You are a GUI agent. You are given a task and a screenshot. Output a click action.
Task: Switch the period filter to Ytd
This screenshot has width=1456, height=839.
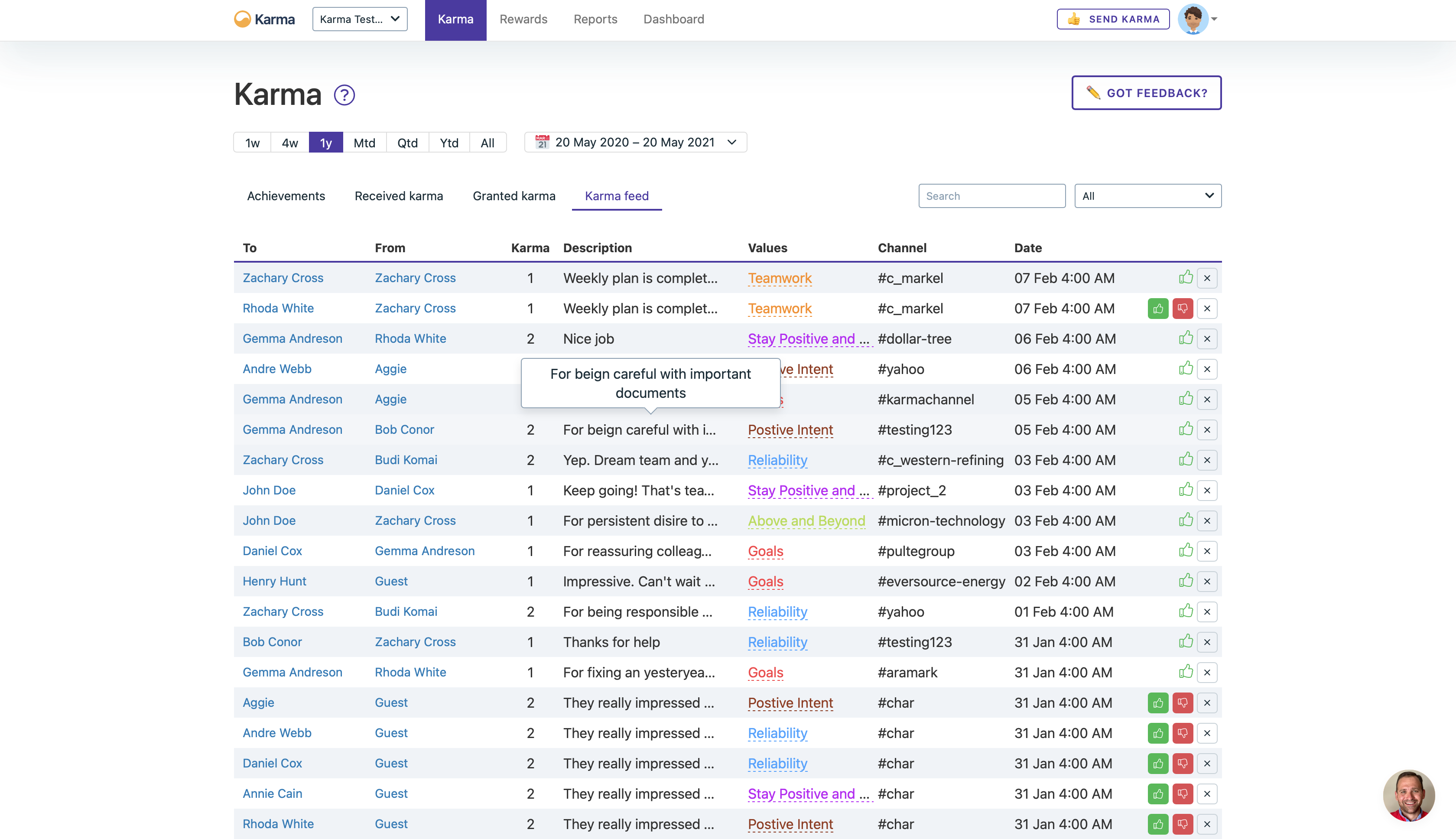[x=449, y=142]
